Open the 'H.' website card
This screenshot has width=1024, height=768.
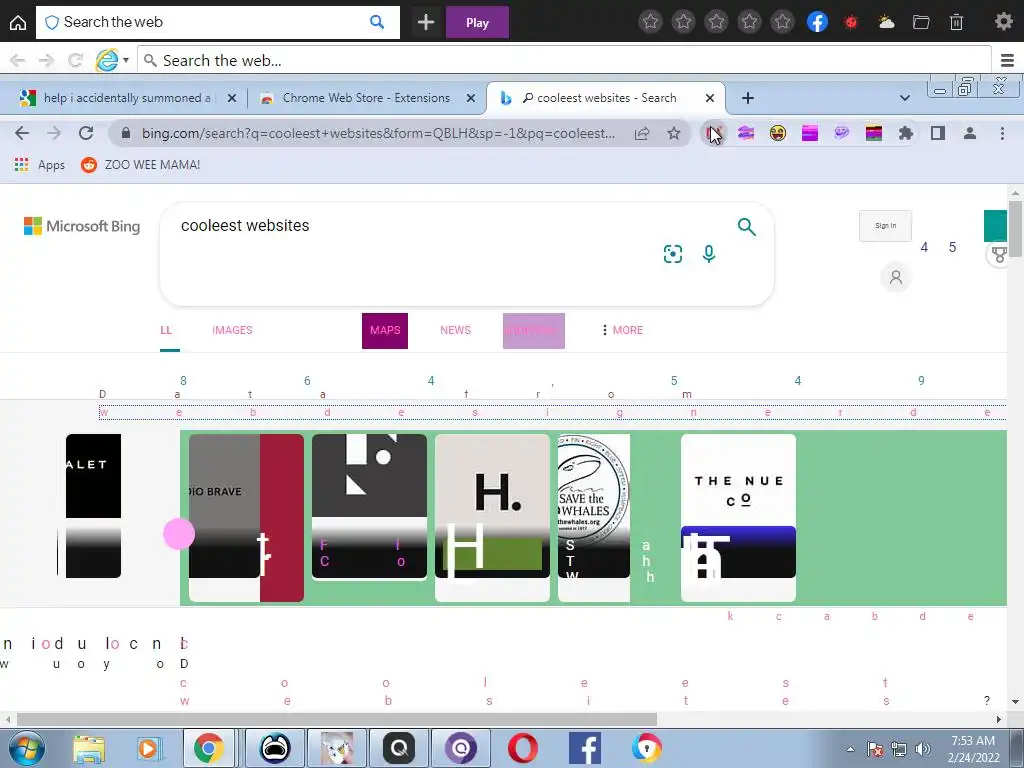point(492,517)
